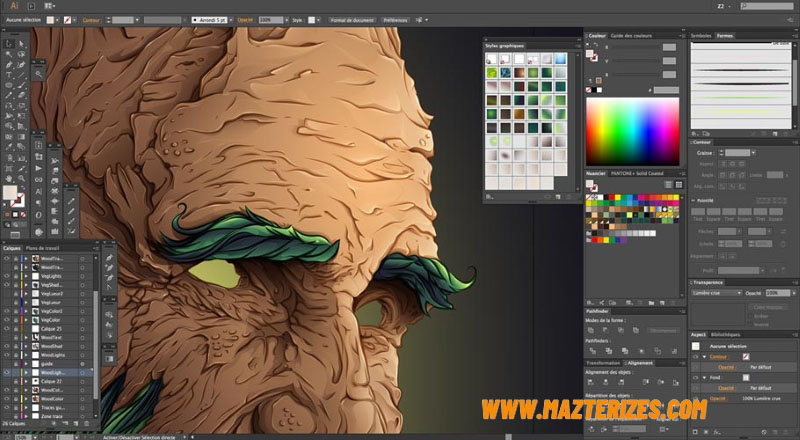Hide the VegLights layer
This screenshot has width=800, height=440.
coord(7,276)
